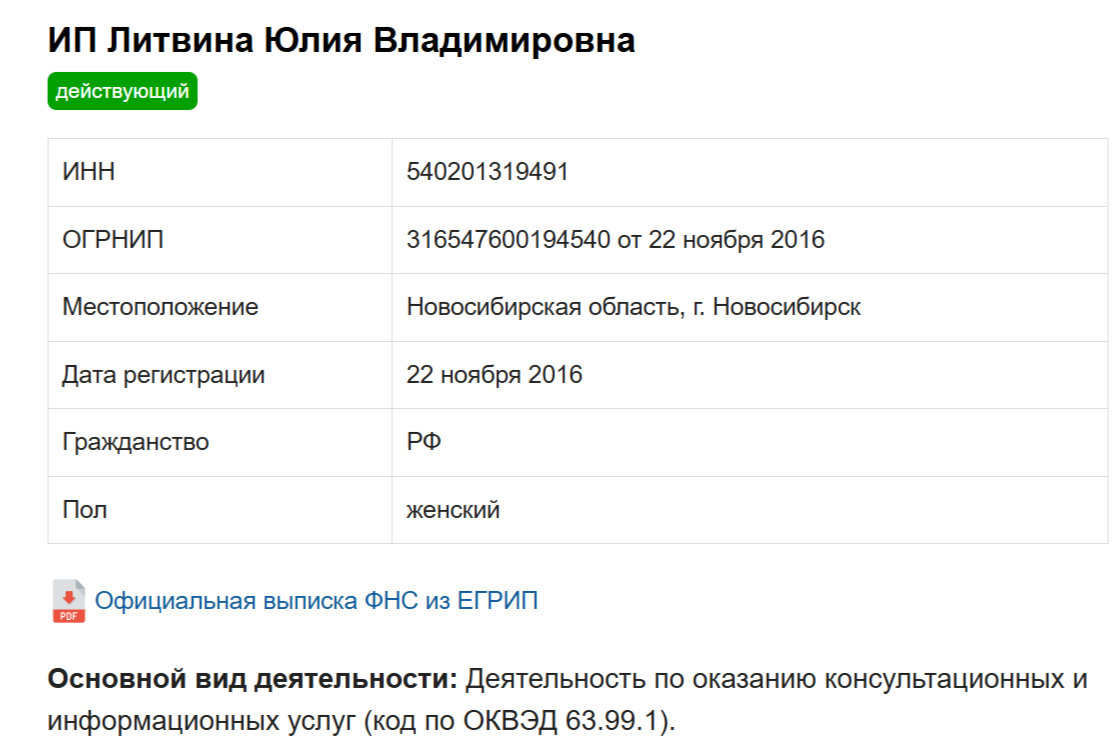The height and width of the screenshot is (754, 1120).
Task: Select the Новосибирская область, г. Новосибирск value
Action: point(633,307)
